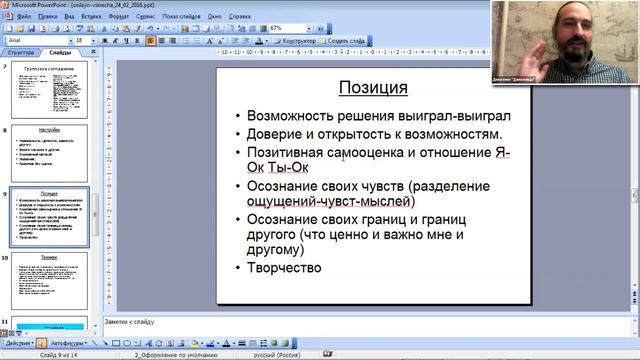Click the line style icon
Image resolution: width=640 pixels, height=360 pixels.
click(x=242, y=343)
